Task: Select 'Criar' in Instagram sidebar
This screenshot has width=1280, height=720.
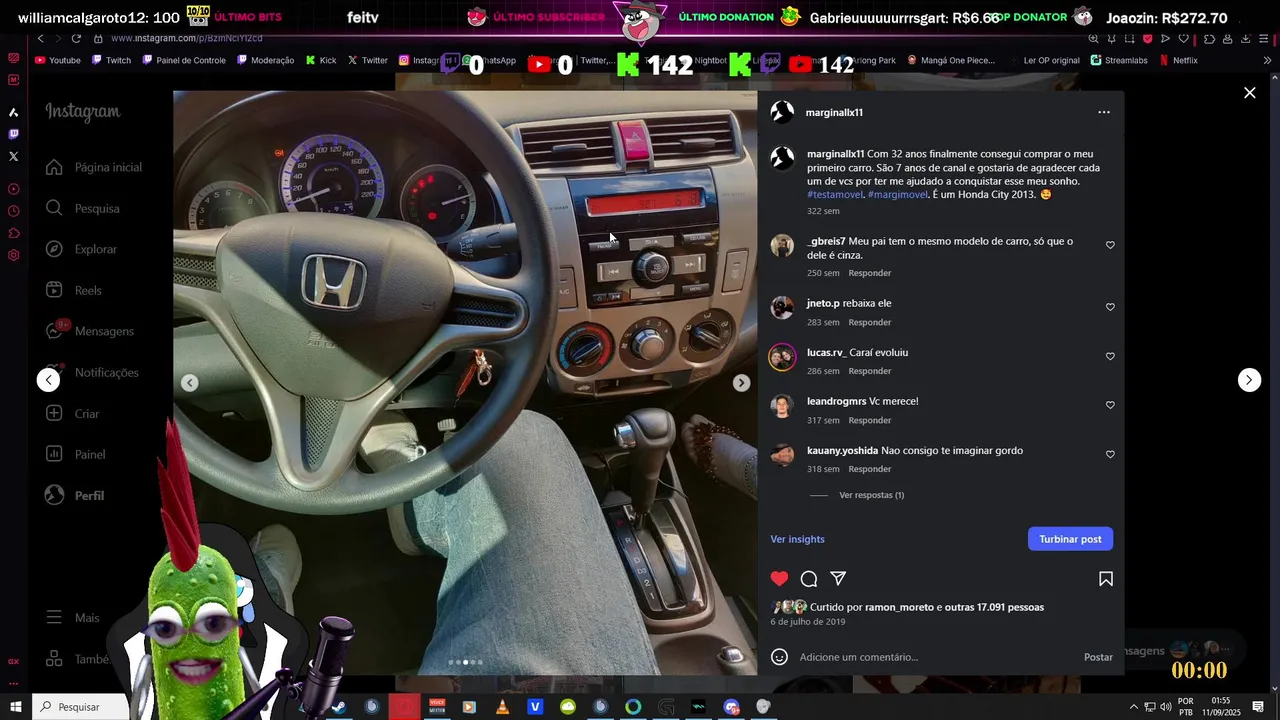Action: (73, 413)
